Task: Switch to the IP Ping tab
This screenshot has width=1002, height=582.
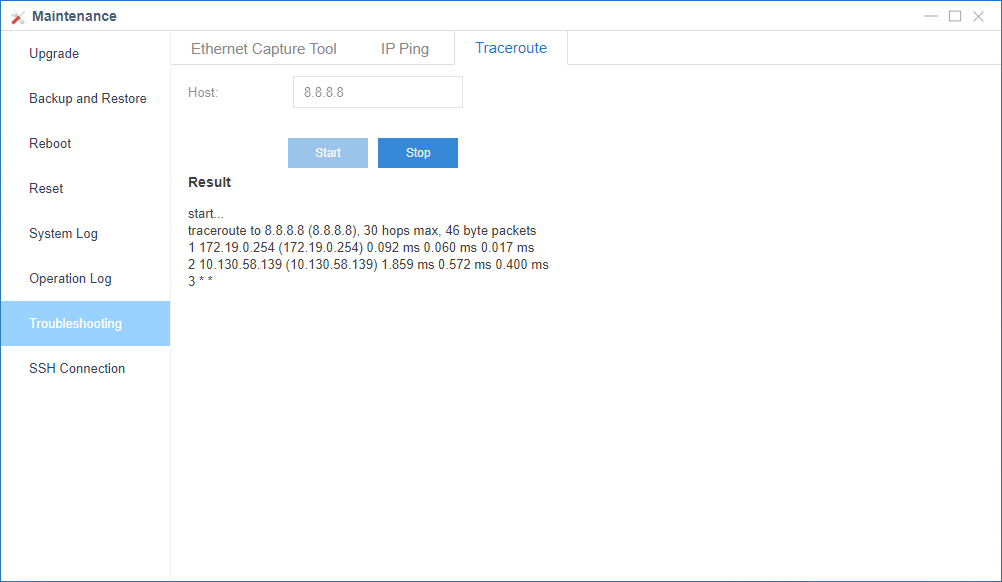Action: click(405, 49)
